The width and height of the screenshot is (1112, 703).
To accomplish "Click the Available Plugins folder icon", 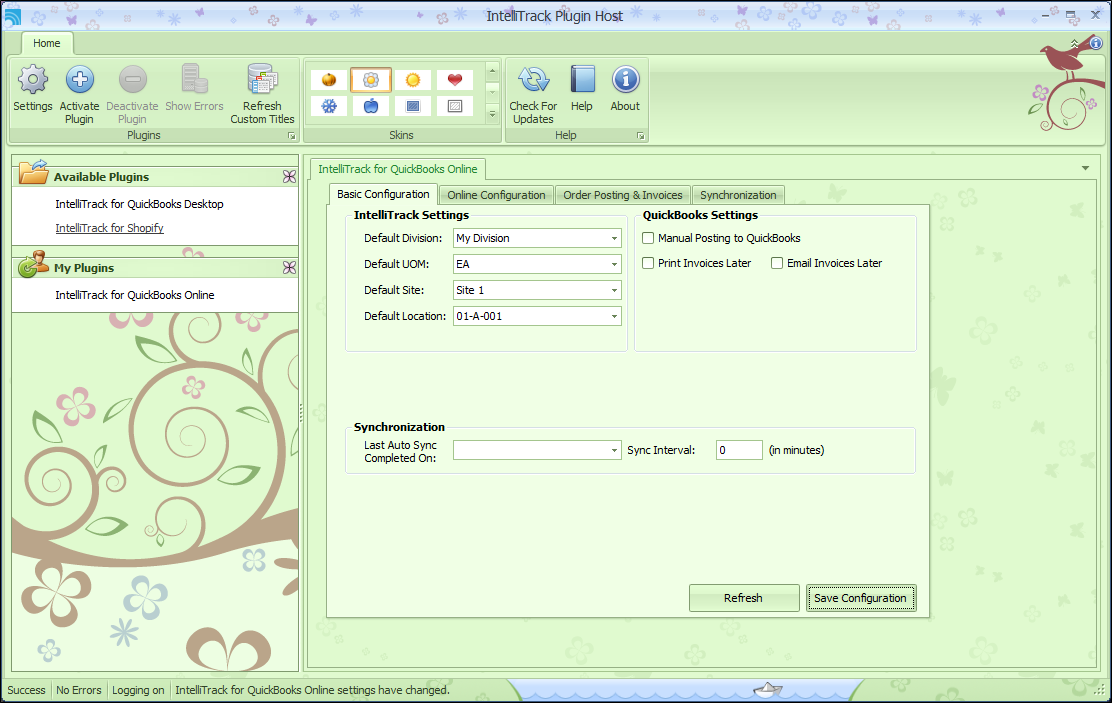I will click(33, 172).
